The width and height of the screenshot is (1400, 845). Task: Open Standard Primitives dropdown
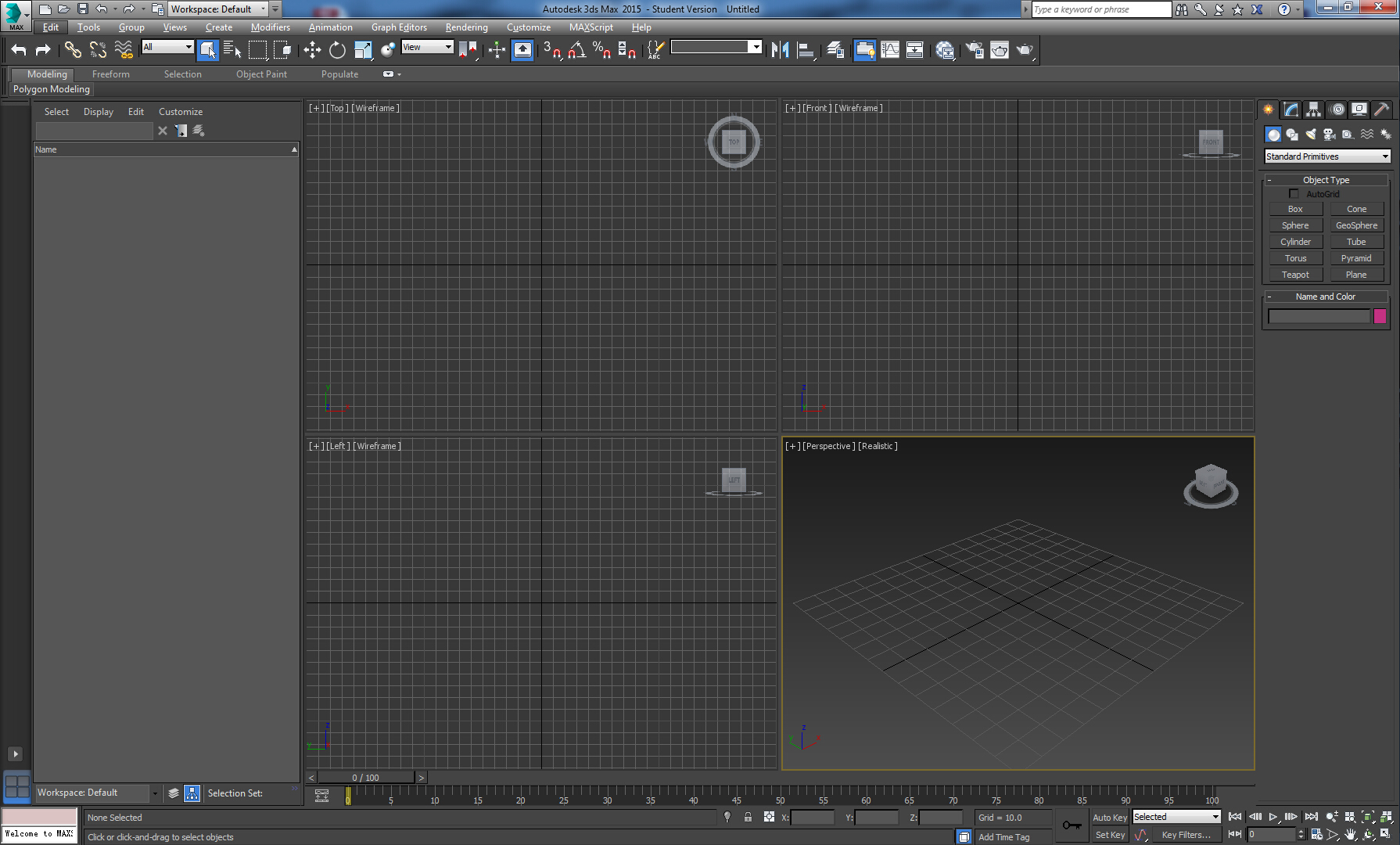pyautogui.click(x=1327, y=156)
